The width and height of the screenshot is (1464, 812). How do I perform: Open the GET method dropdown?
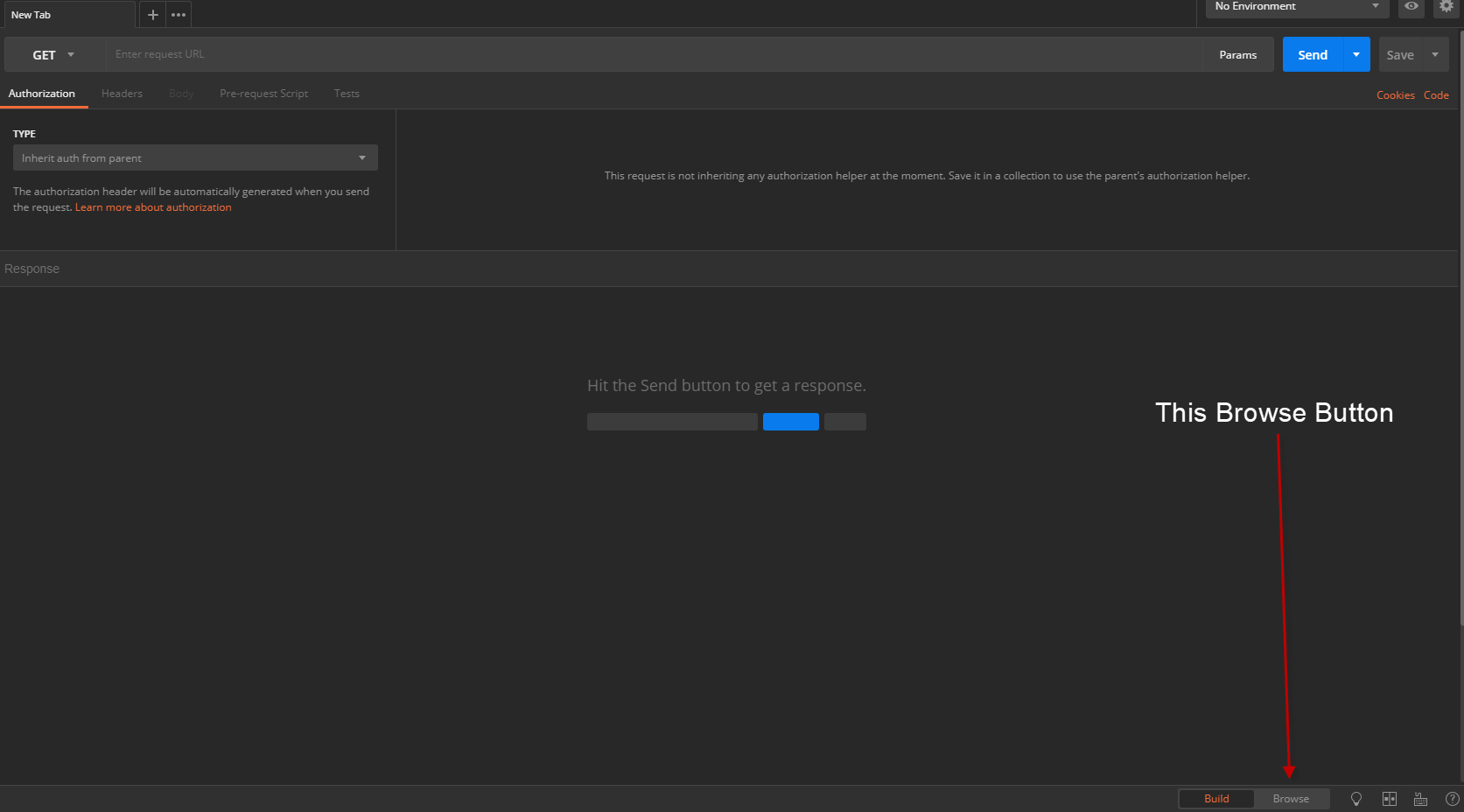tap(51, 53)
